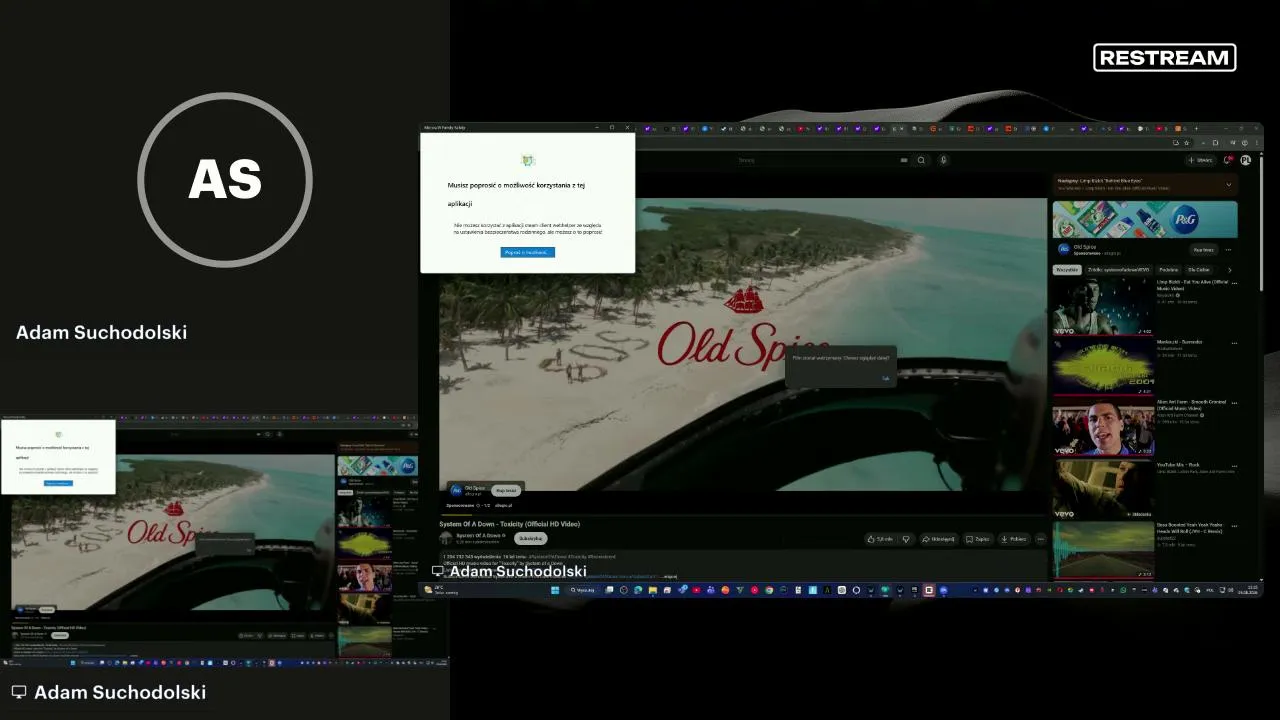Screen dimensions: 1280x720
Task: Click the System Of A Down channel avatar
Action: [x=446, y=538]
